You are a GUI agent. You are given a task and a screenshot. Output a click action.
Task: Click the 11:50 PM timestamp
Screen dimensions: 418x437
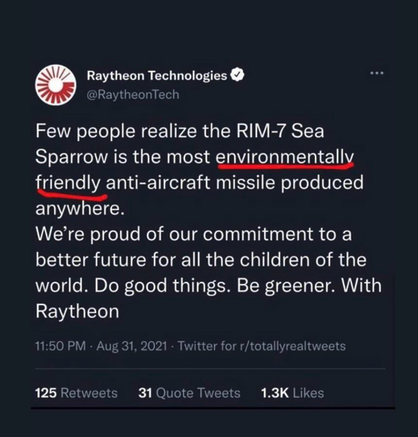coord(60,346)
